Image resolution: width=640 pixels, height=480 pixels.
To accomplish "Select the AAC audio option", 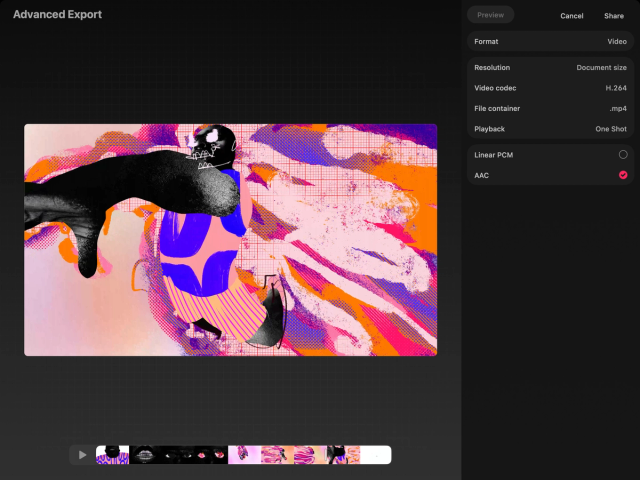I will click(550, 175).
